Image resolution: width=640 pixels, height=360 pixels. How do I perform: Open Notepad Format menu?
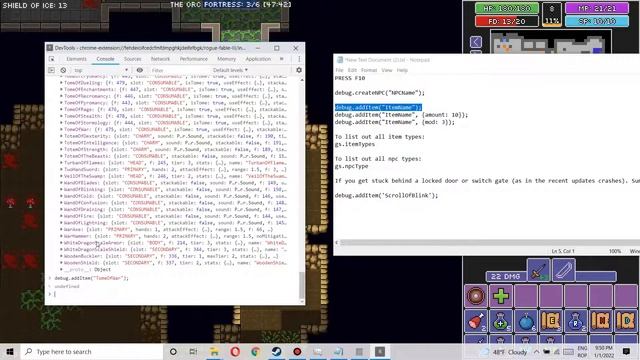(369, 70)
